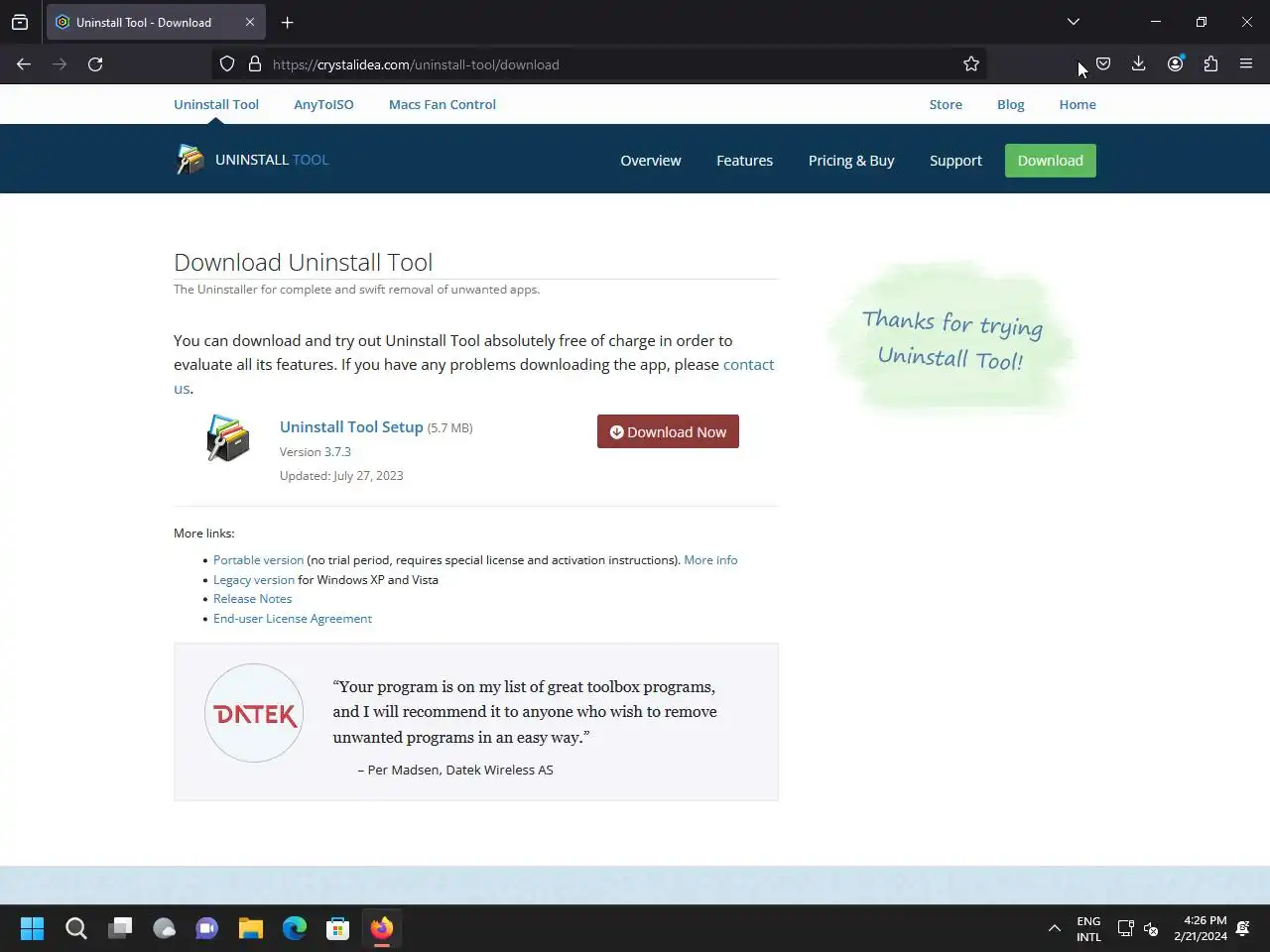Open the extensions puzzle icon
The image size is (1270, 952).
click(1210, 64)
